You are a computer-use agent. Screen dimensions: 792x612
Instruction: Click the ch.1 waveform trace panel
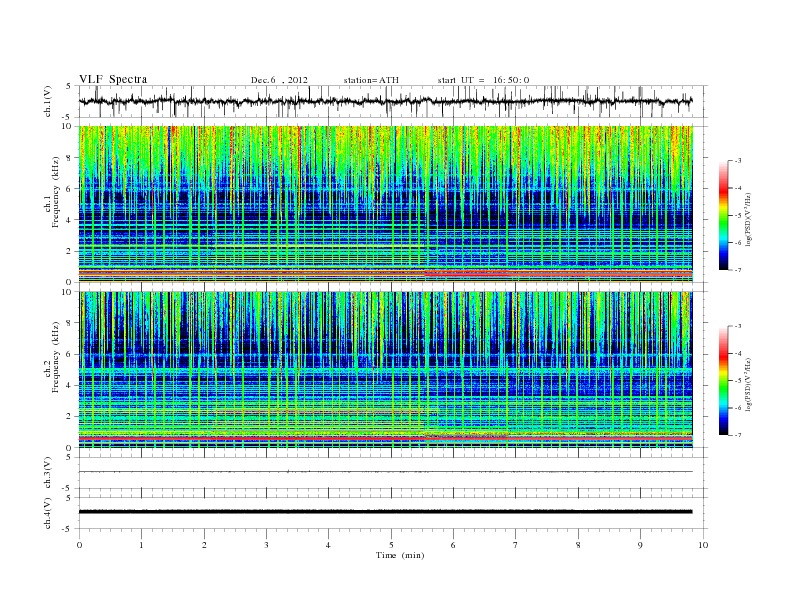pyautogui.click(x=393, y=101)
